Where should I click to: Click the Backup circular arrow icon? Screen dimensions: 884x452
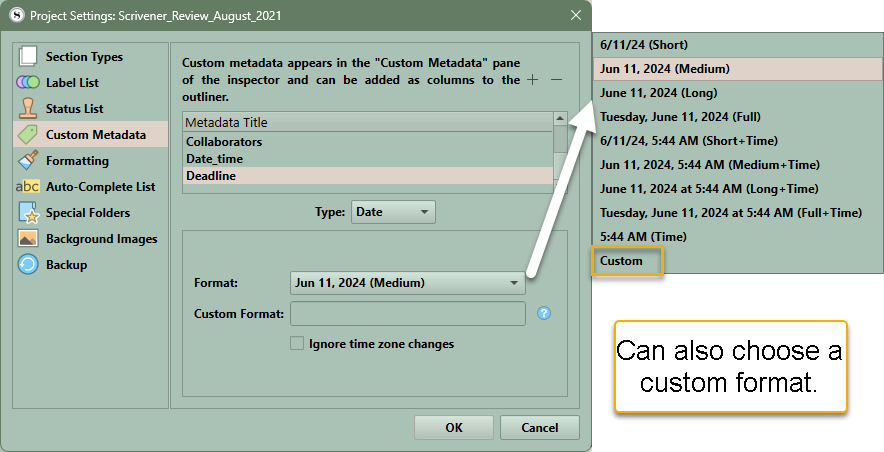tap(28, 264)
